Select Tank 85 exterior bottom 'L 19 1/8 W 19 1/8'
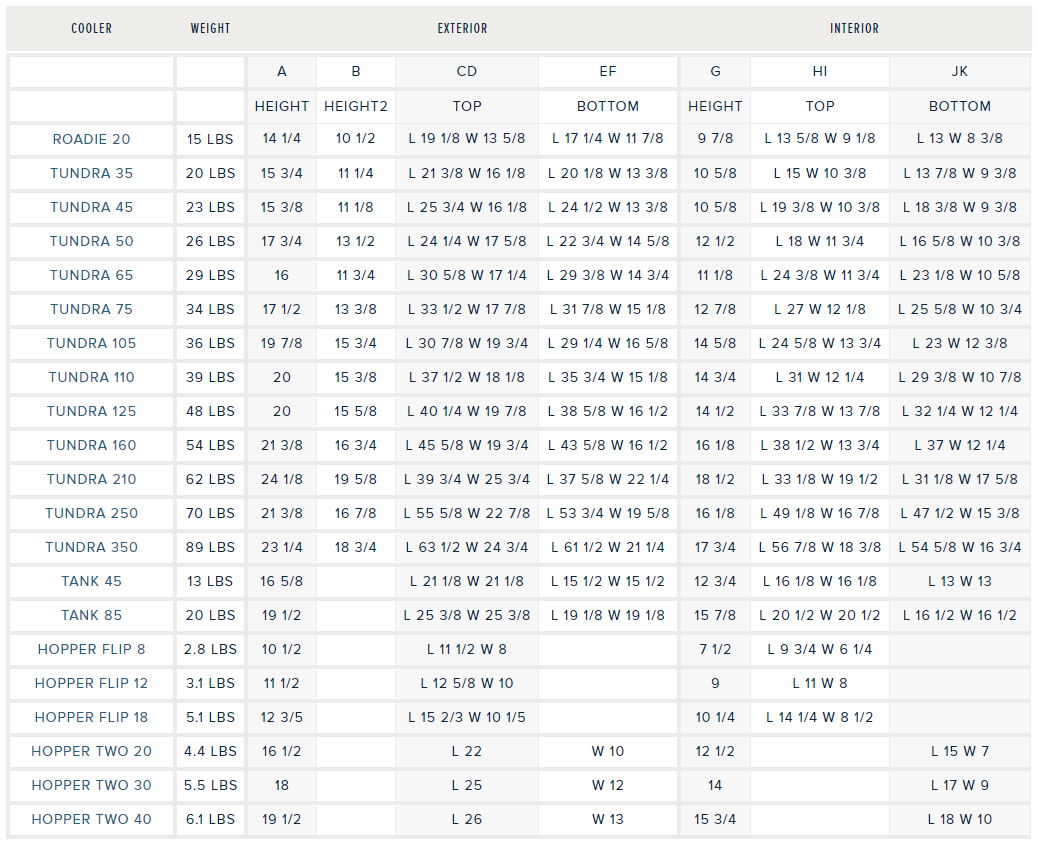Viewport: 1038px width, 846px height. click(x=608, y=615)
